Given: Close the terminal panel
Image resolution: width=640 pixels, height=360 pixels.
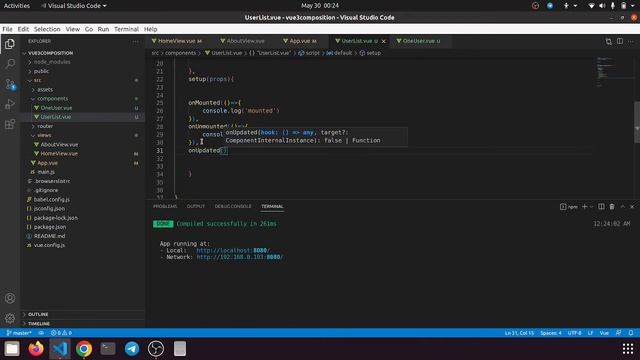Looking at the screenshot, I should [632, 207].
